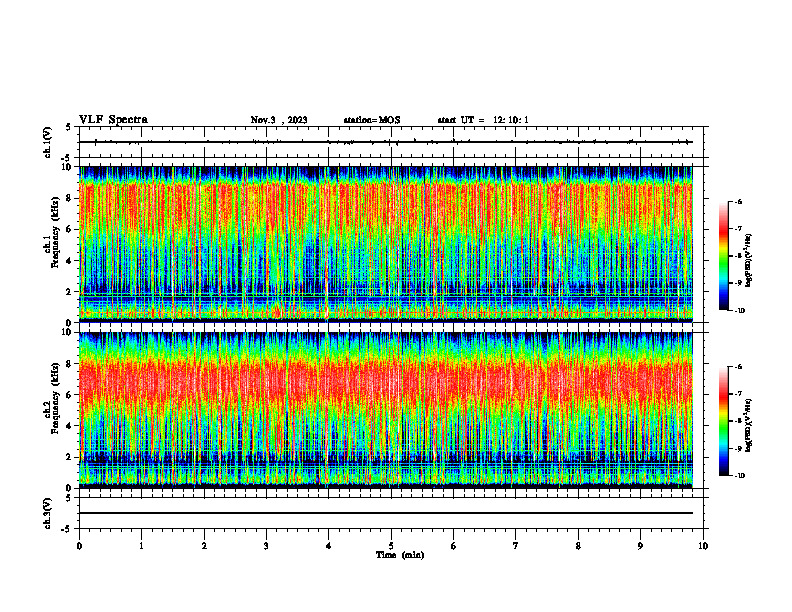
Task: Click the "ch.1(V)" axis label
Action: [x=48, y=142]
